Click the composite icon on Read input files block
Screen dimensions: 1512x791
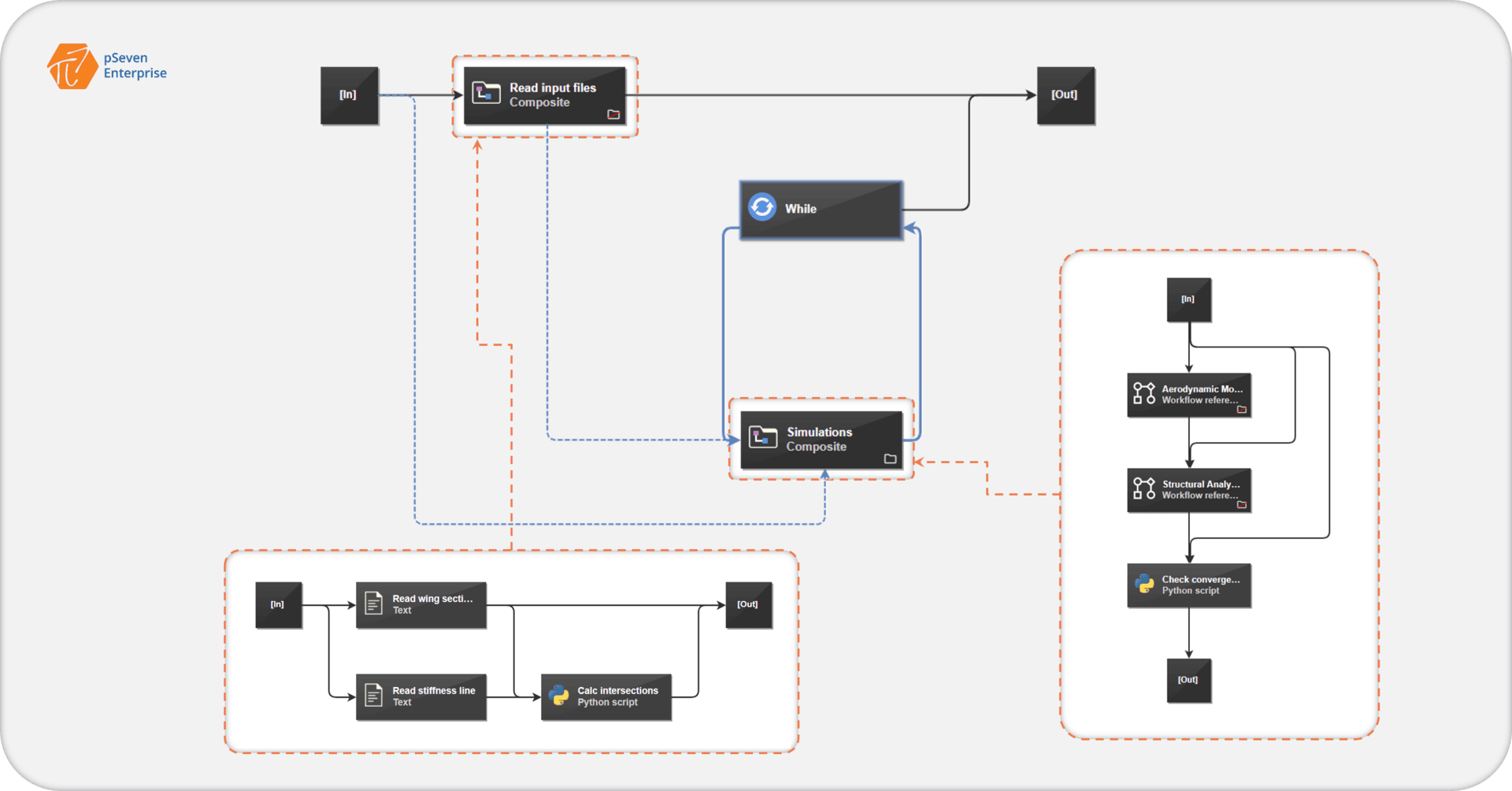[x=486, y=93]
